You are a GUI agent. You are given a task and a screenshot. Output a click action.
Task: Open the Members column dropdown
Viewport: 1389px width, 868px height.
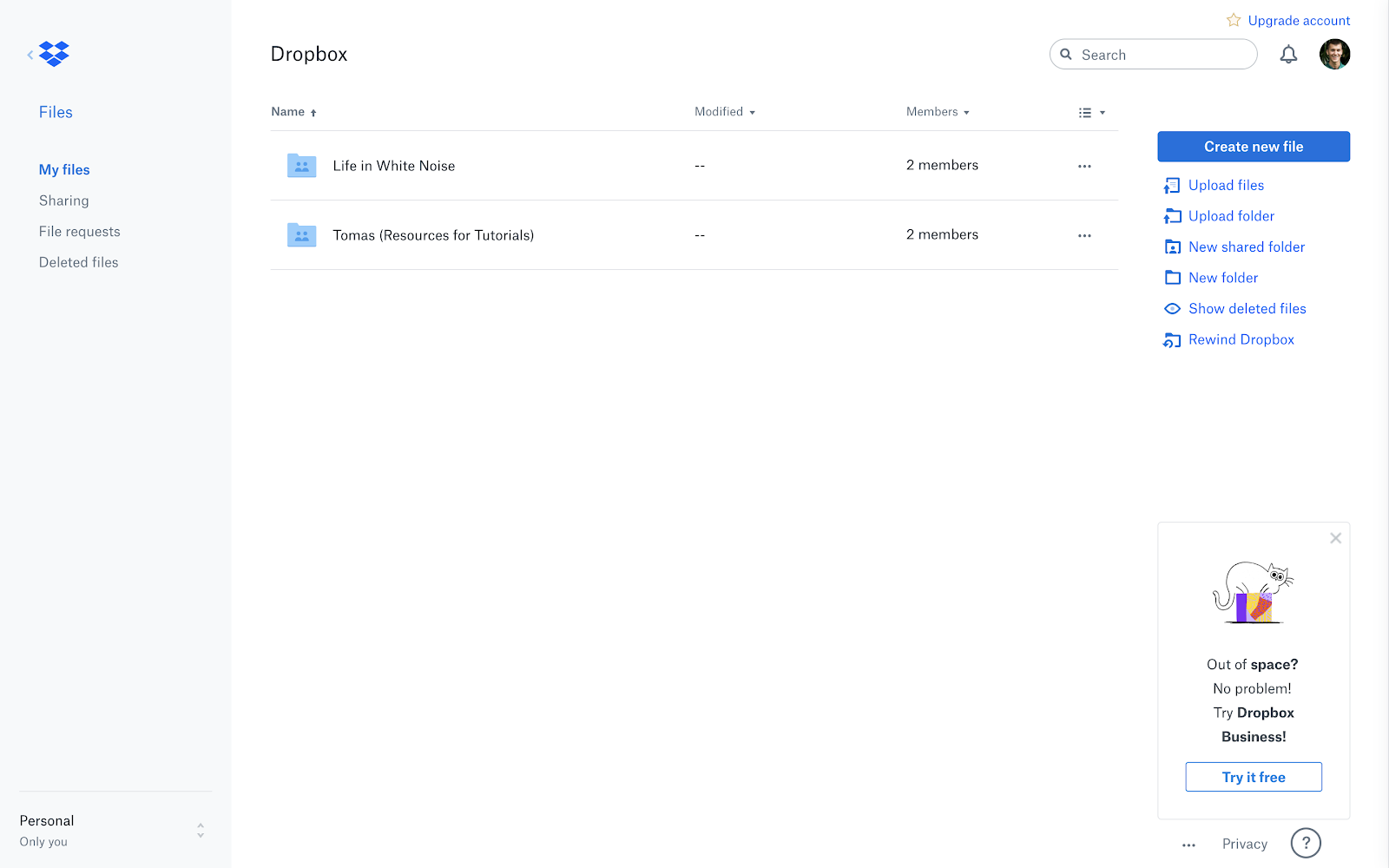click(938, 112)
